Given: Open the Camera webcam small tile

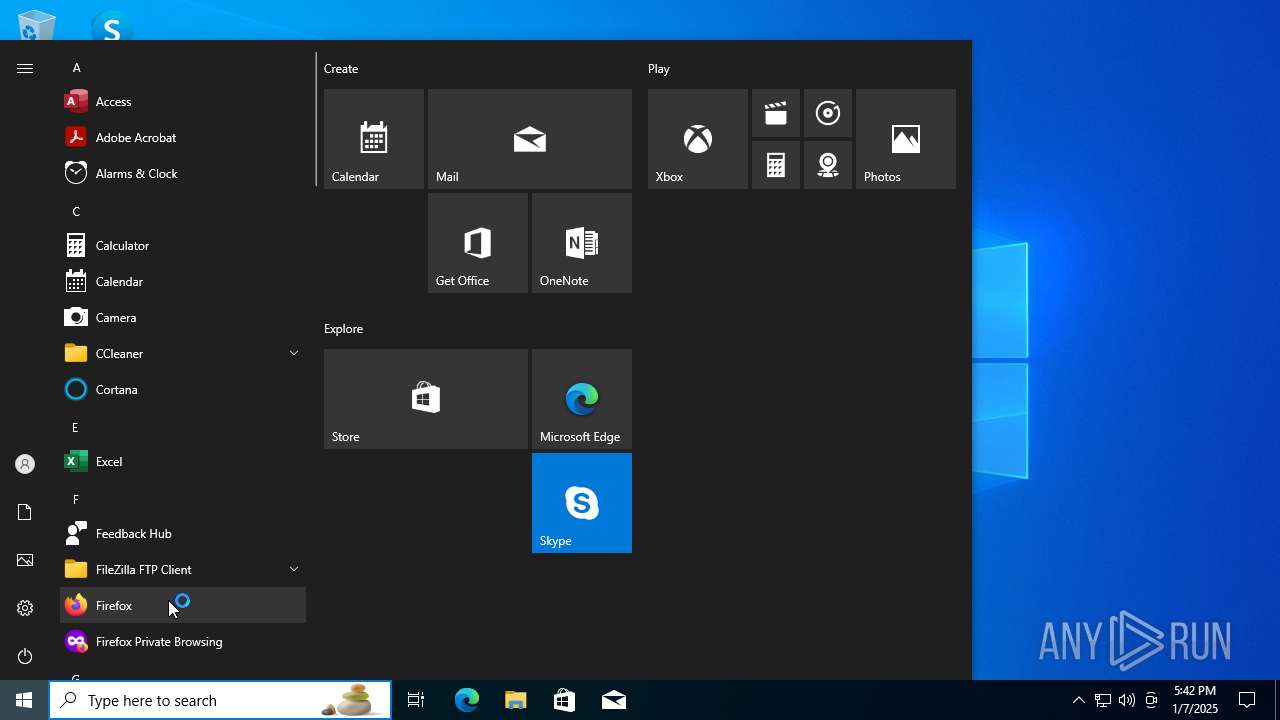Looking at the screenshot, I should [828, 165].
